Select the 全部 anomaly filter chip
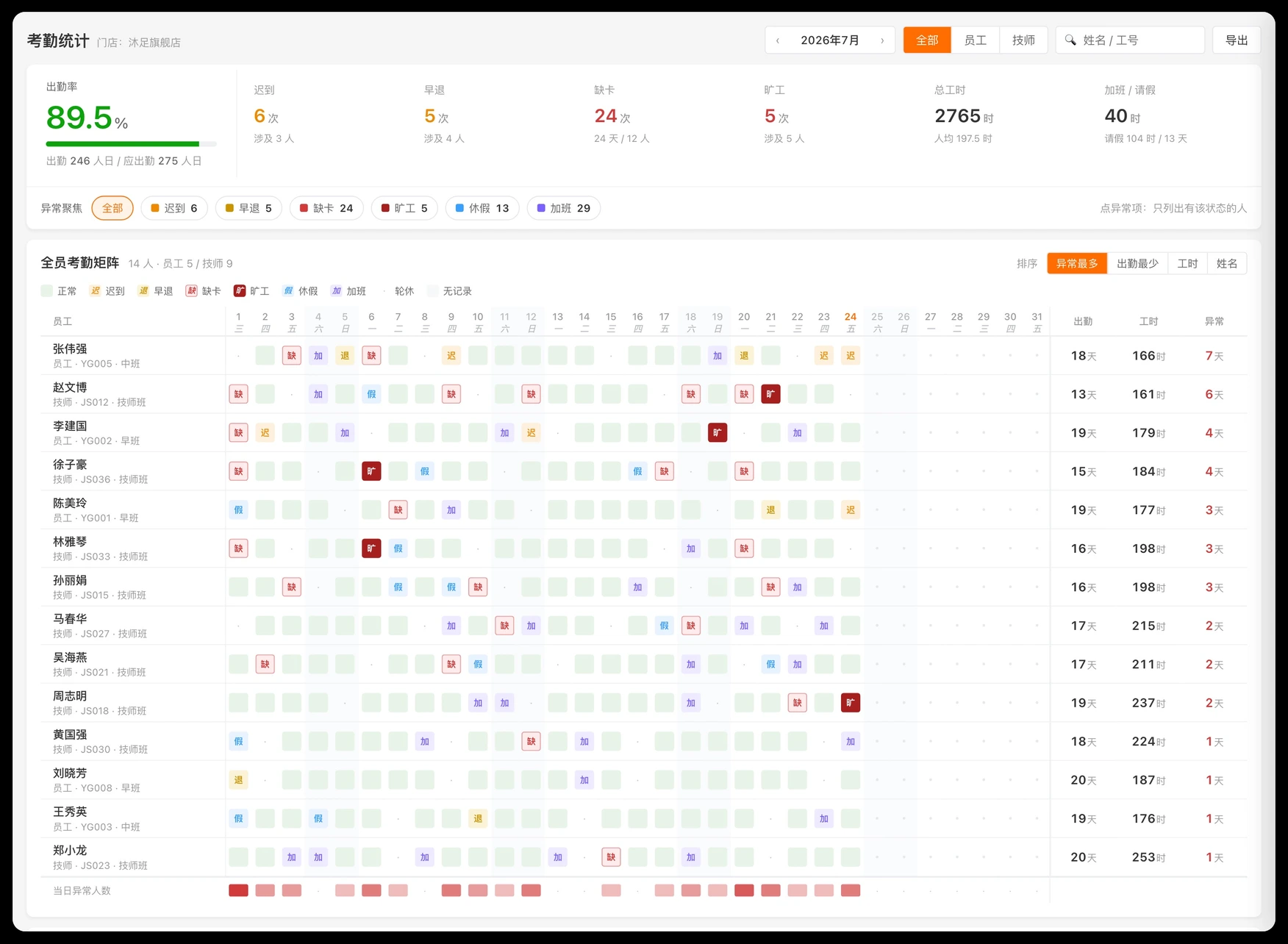Screen dimensions: 1288x944 pos(112,208)
